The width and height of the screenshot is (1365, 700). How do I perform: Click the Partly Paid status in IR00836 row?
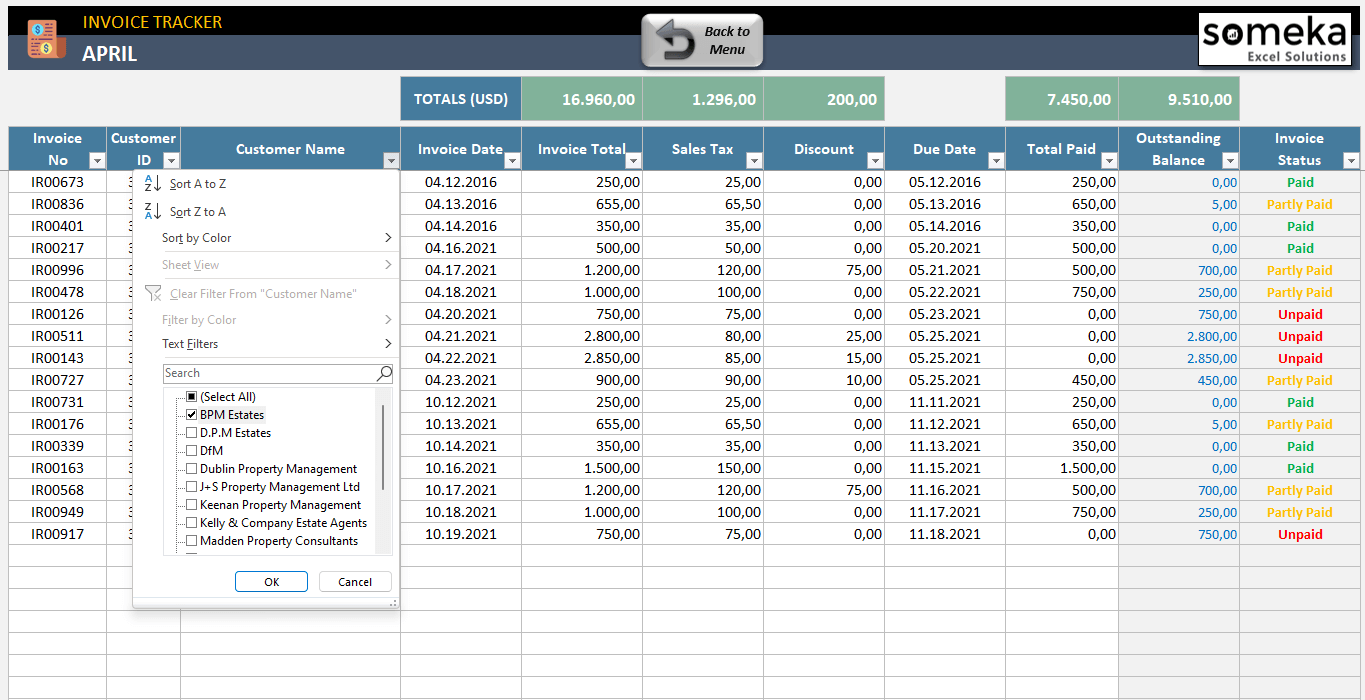[x=1300, y=204]
